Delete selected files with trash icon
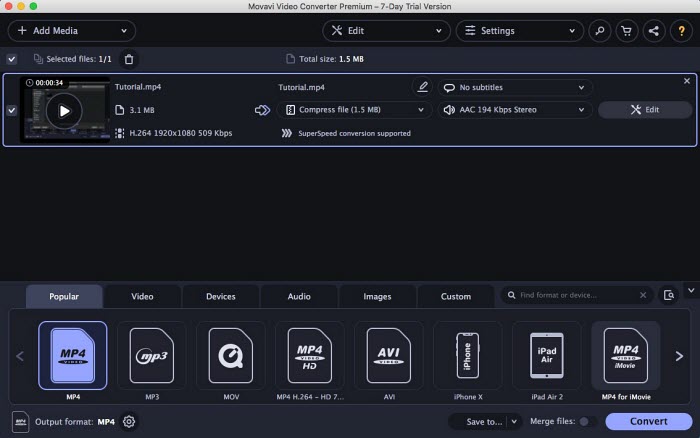 coord(129,59)
